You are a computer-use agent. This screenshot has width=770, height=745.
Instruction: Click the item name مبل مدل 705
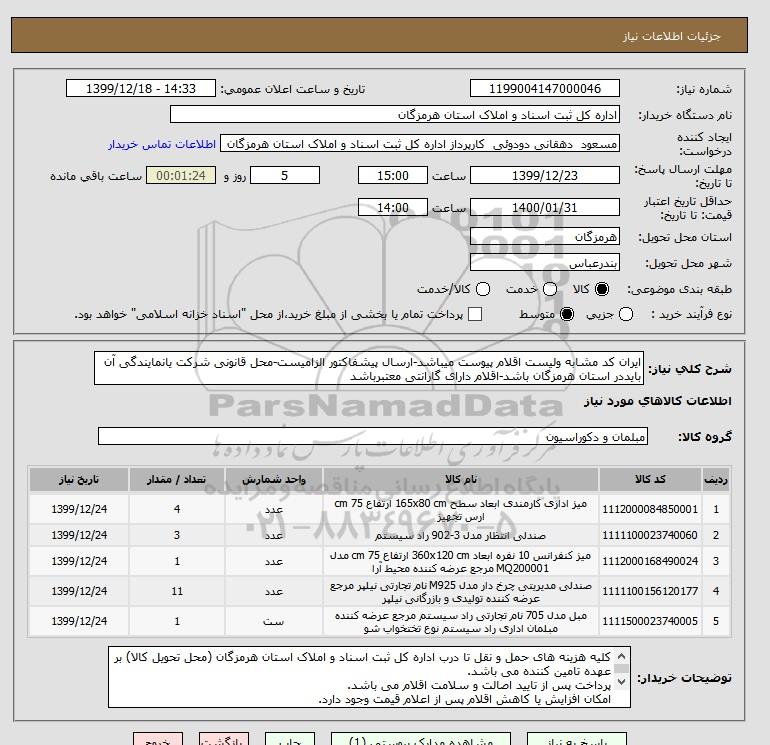point(461,622)
